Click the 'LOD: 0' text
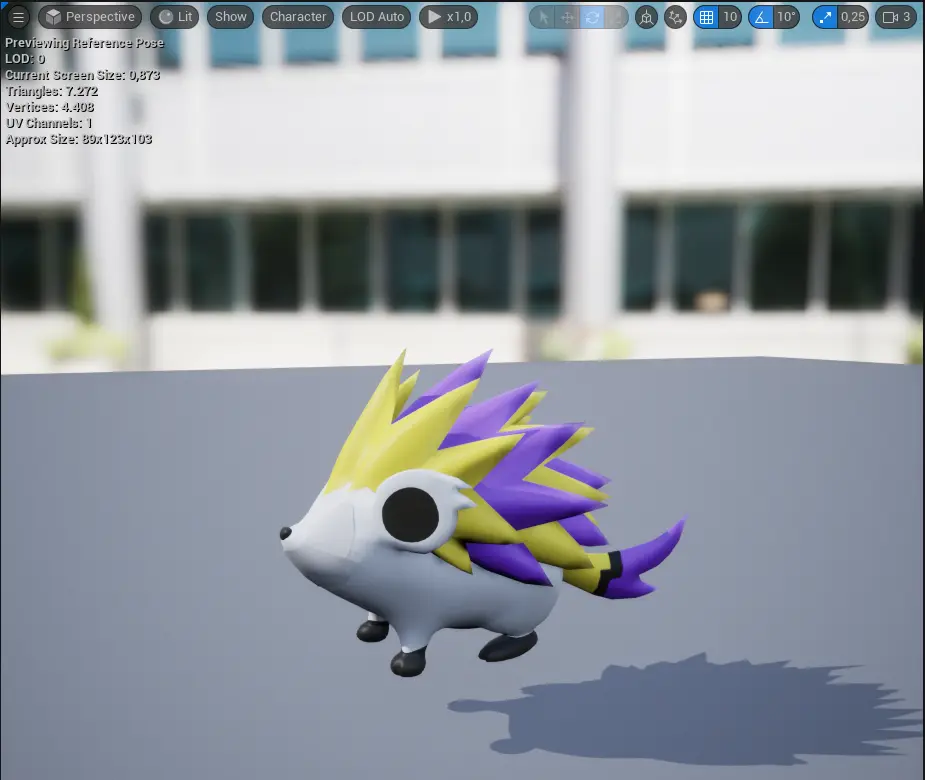Image resolution: width=925 pixels, height=780 pixels. (x=25, y=59)
